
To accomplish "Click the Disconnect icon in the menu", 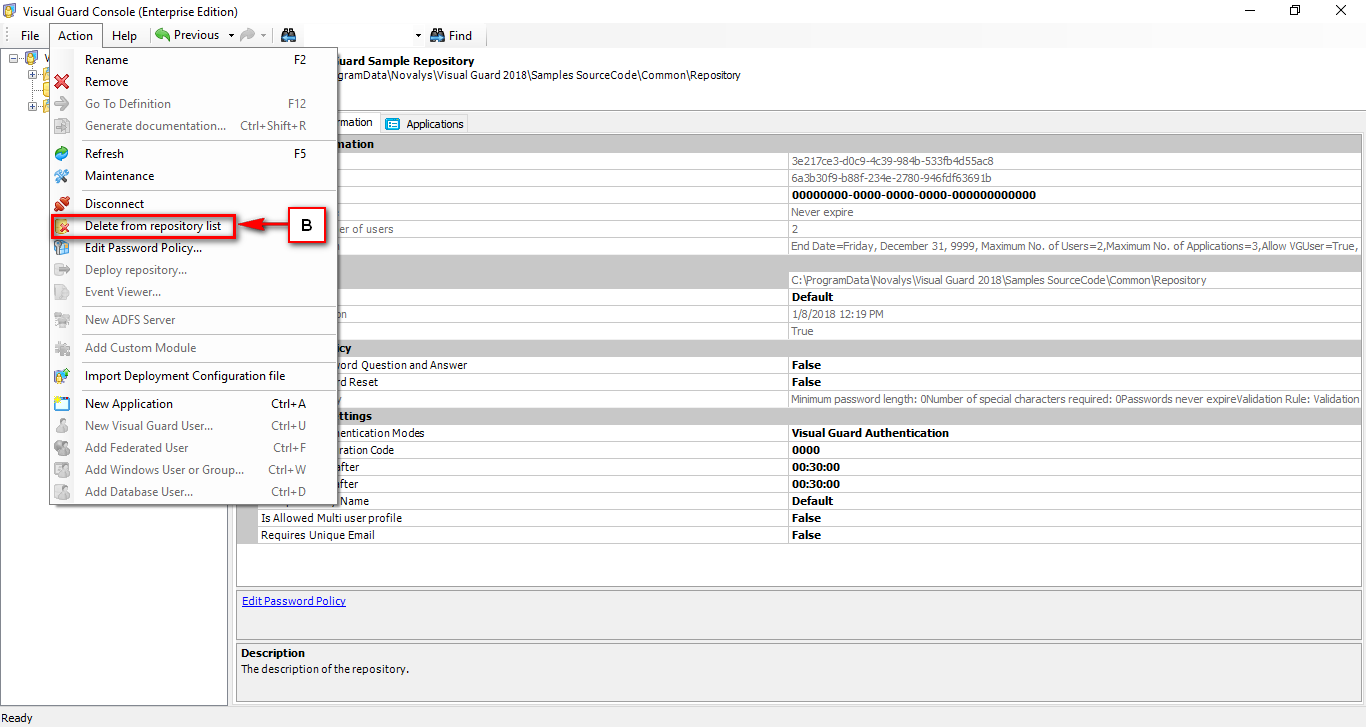I will (x=62, y=203).
